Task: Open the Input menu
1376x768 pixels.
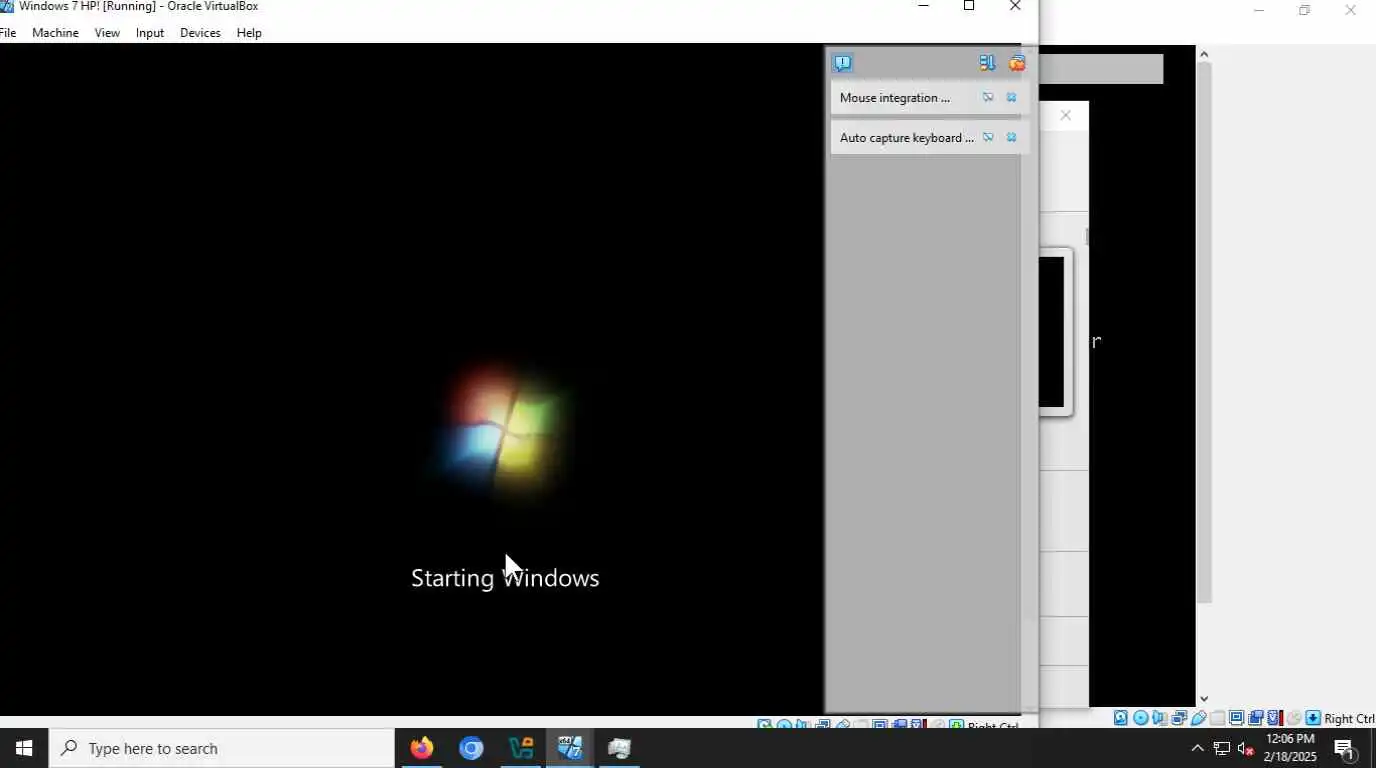Action: tap(150, 33)
